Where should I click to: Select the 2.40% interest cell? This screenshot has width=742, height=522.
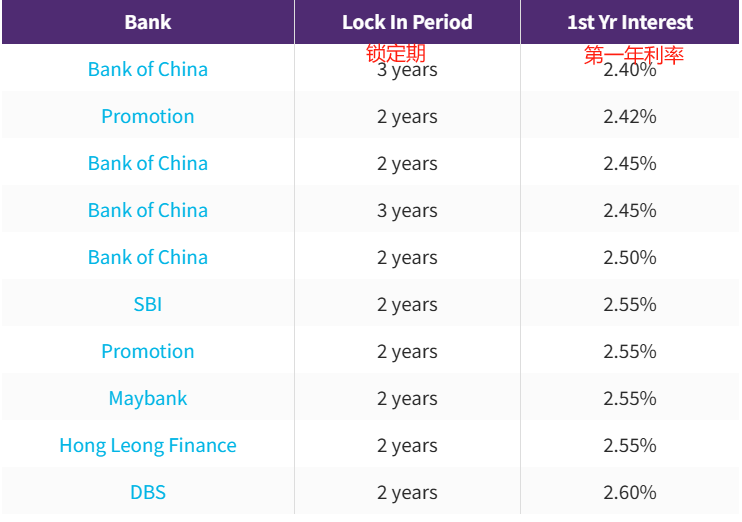pyautogui.click(x=630, y=71)
